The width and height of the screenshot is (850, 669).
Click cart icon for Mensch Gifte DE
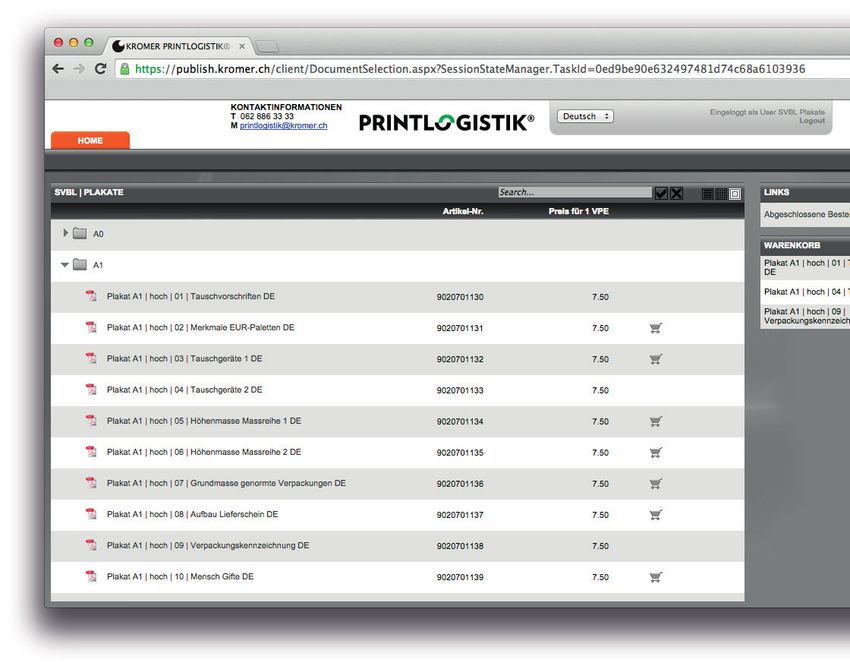pos(656,577)
